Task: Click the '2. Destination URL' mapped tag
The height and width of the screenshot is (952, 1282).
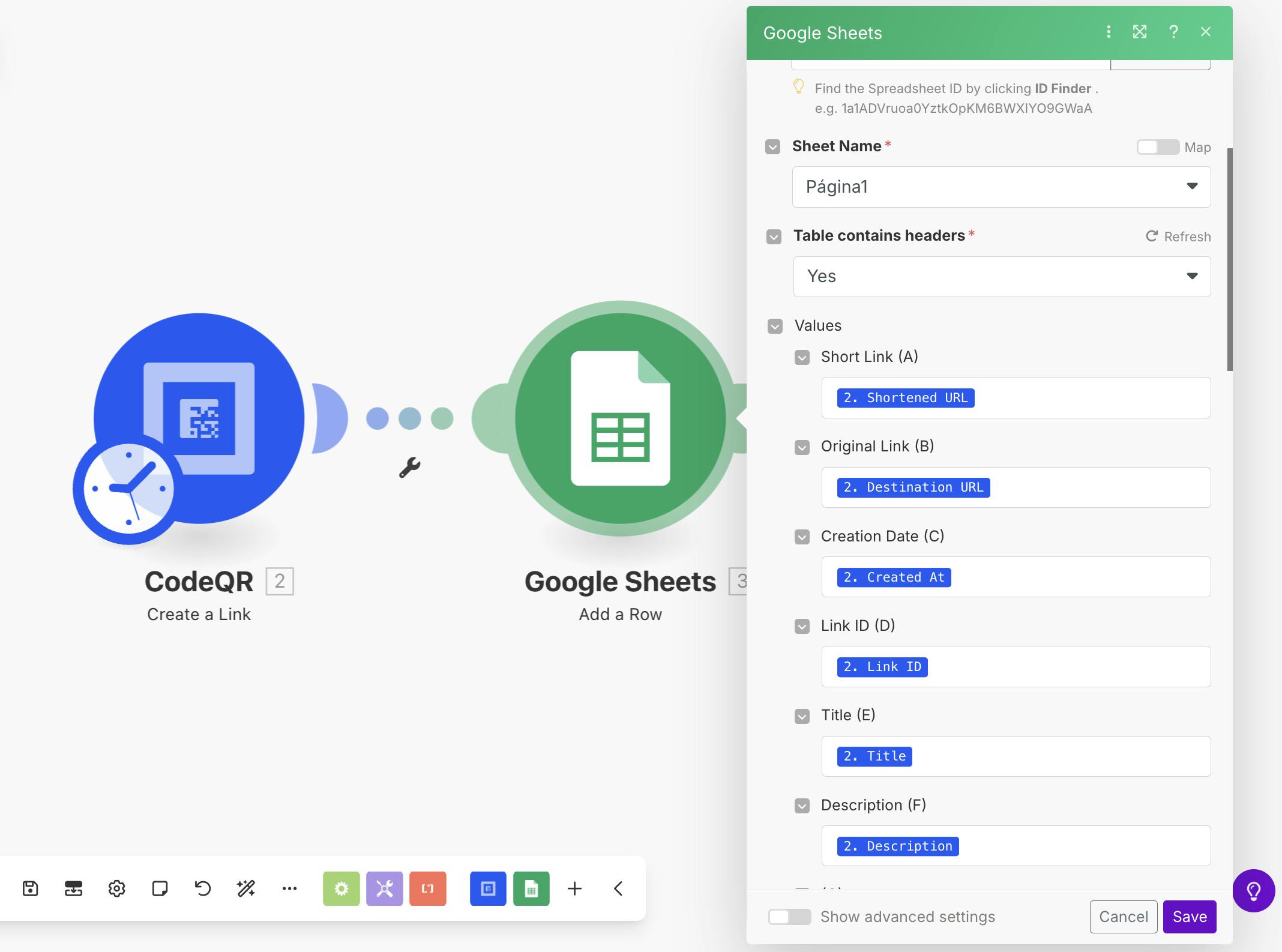Action: point(913,487)
